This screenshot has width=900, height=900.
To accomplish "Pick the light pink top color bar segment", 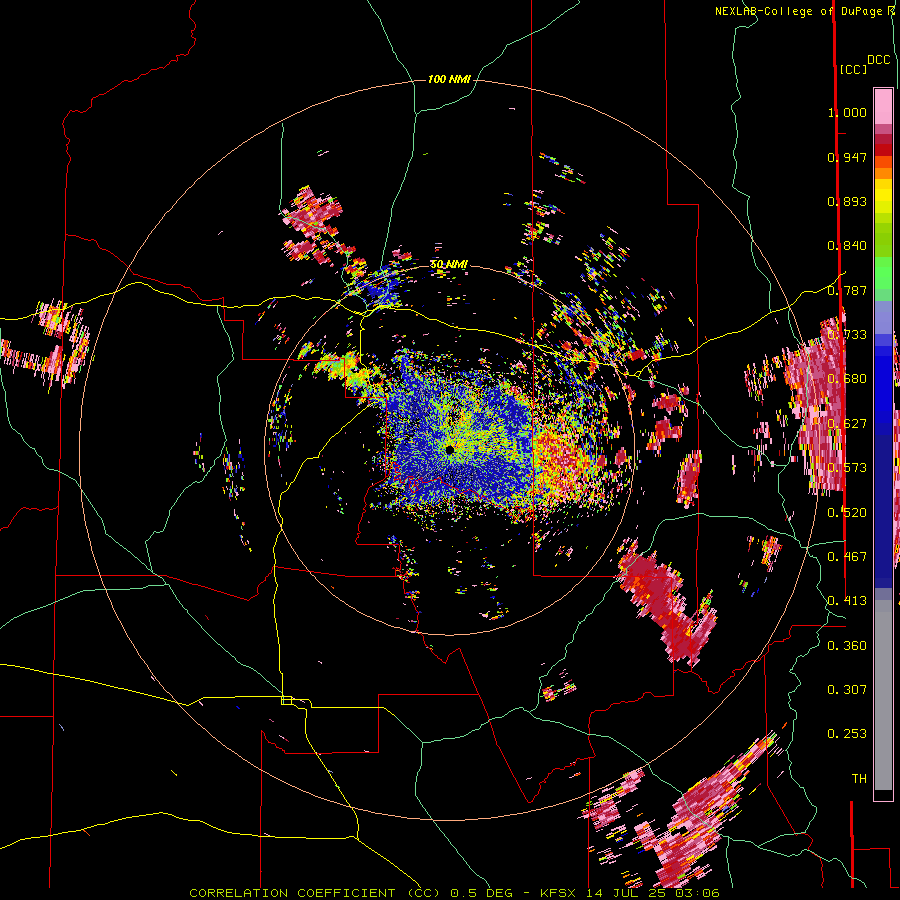I will [883, 106].
